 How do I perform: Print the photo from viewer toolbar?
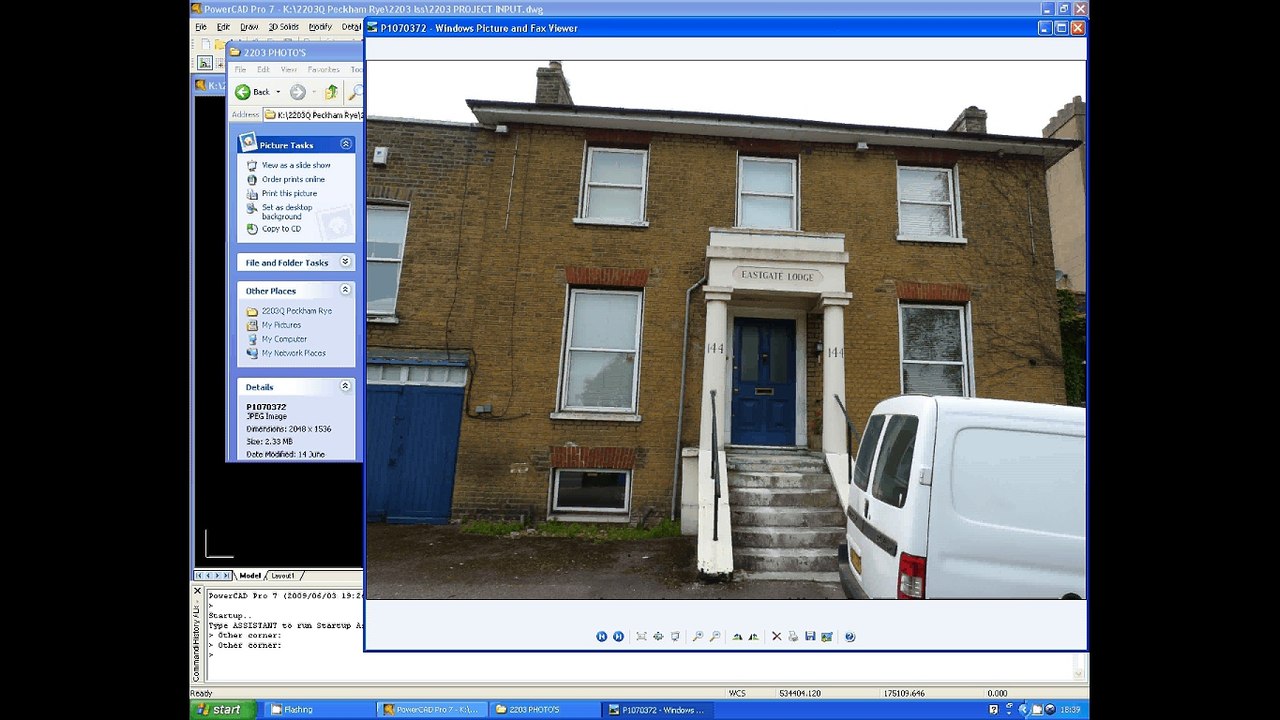click(793, 636)
